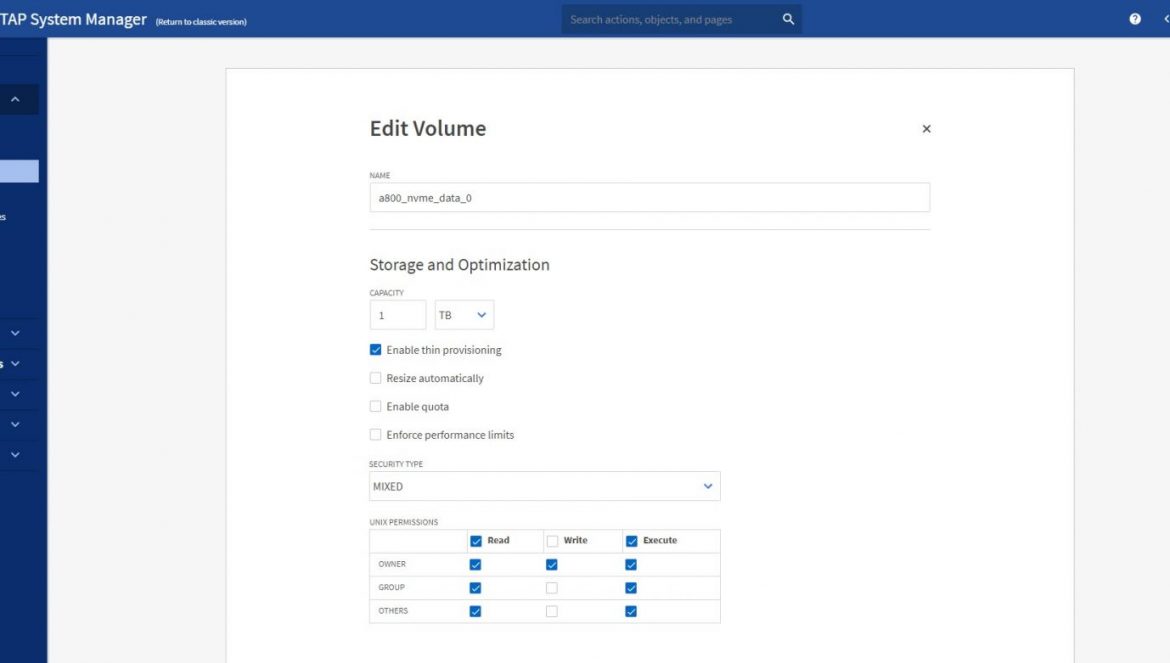Check Enable quota
Viewport: 1170px width, 663px height.
pos(375,406)
